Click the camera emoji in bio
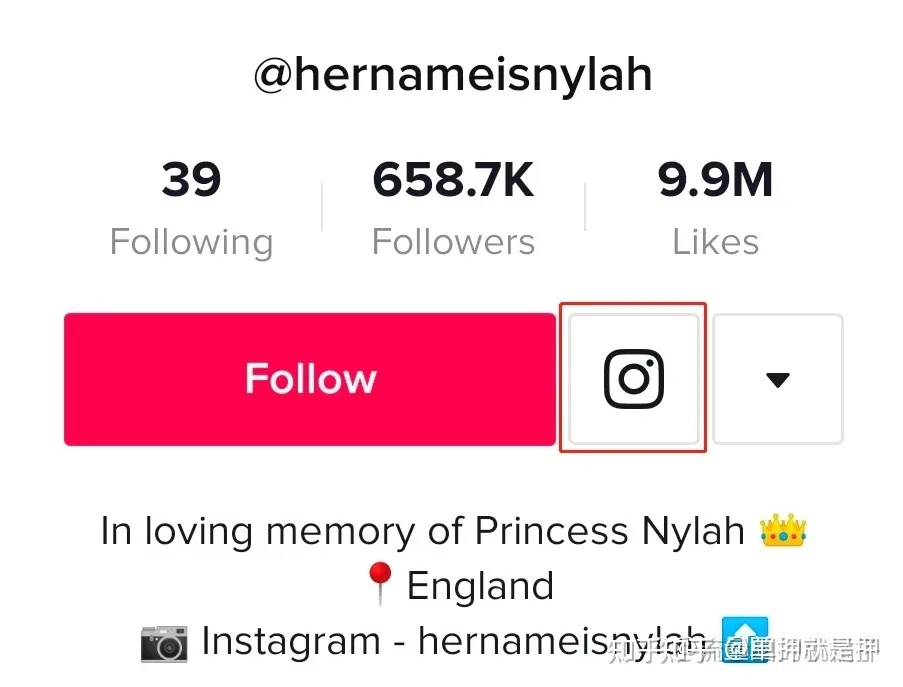This screenshot has width=903, height=687. pos(164,642)
